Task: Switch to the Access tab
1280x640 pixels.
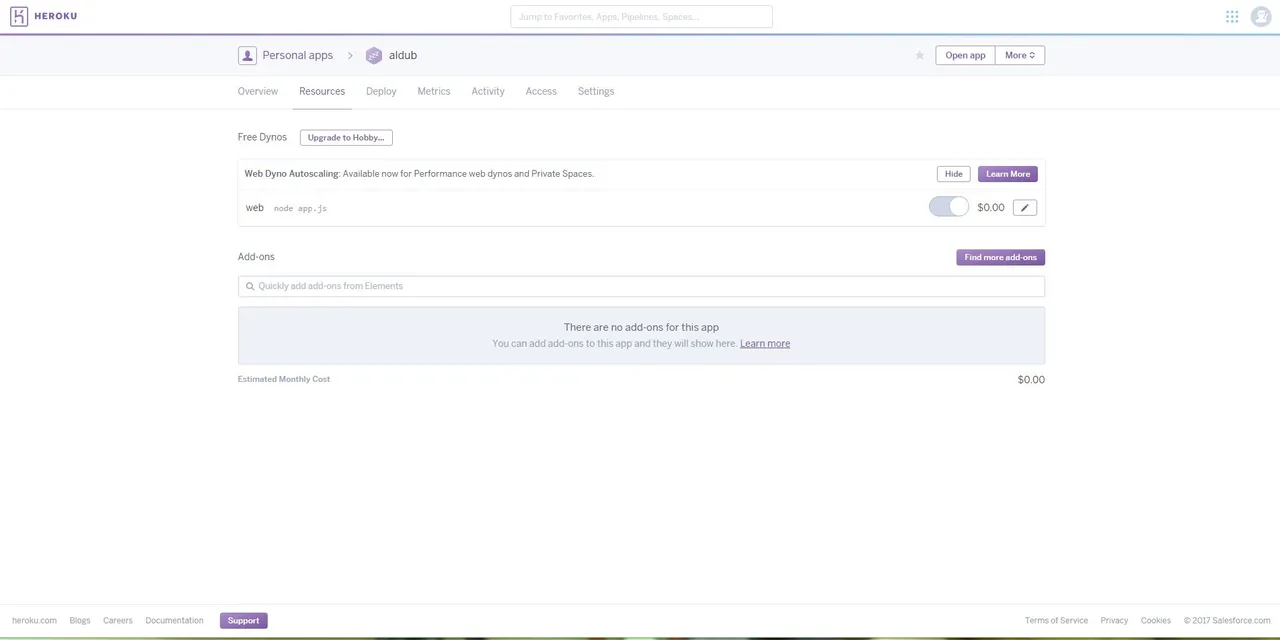Action: click(x=541, y=91)
